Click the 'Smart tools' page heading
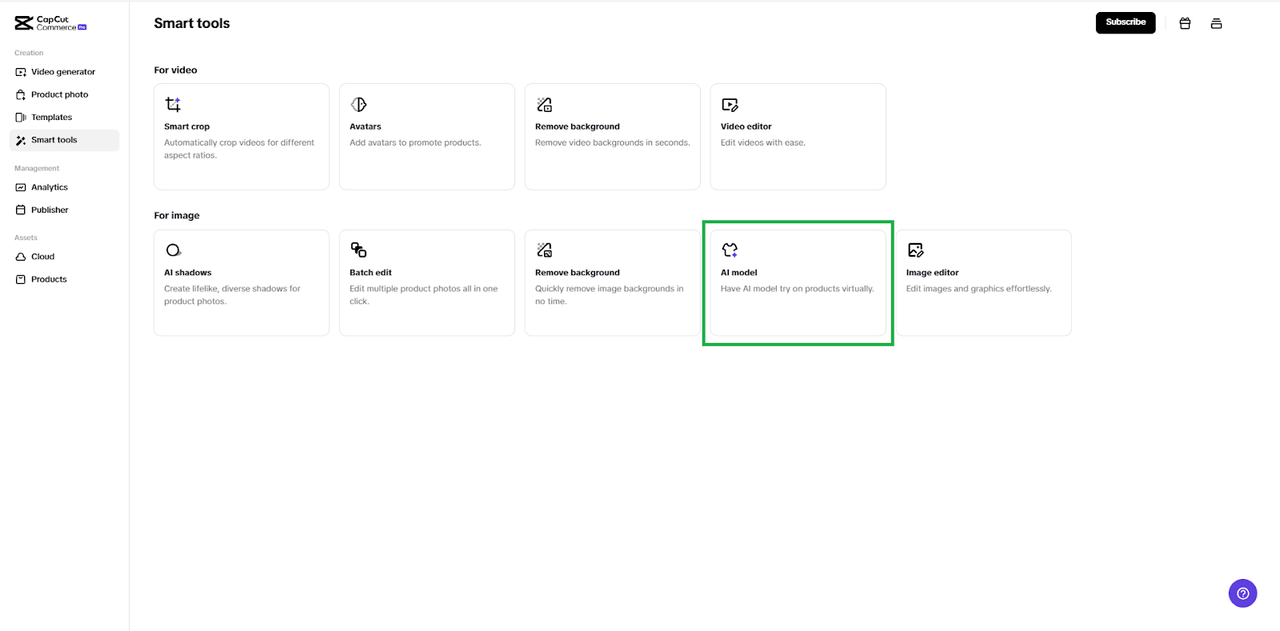The height and width of the screenshot is (631, 1280). 192,23
